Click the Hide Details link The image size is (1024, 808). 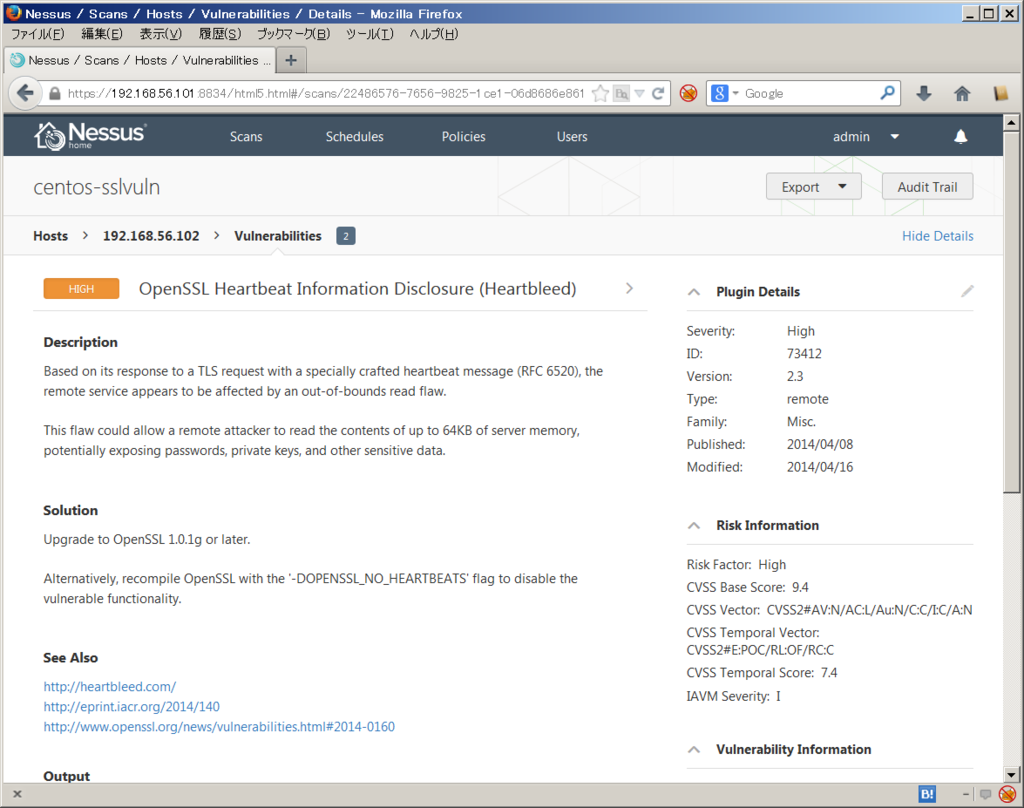(x=937, y=236)
